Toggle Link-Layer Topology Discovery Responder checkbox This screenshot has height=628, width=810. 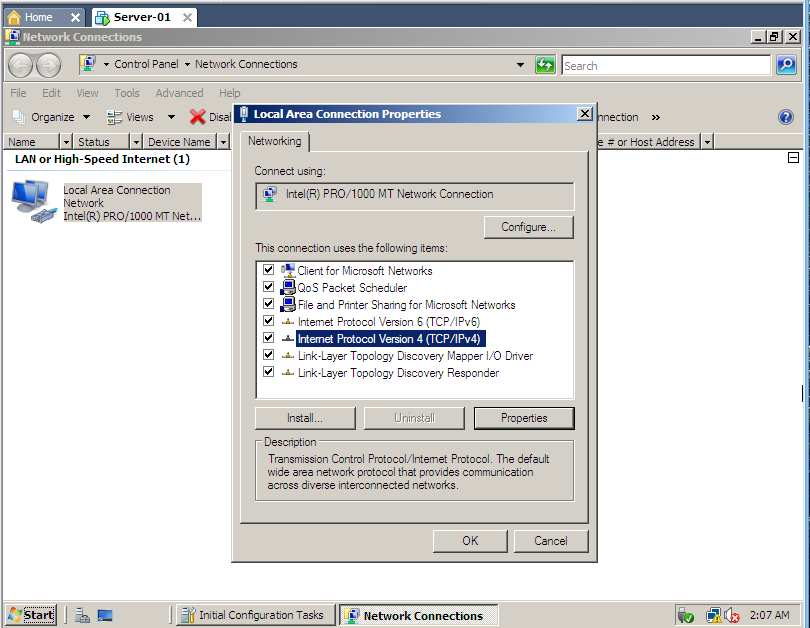coord(268,372)
